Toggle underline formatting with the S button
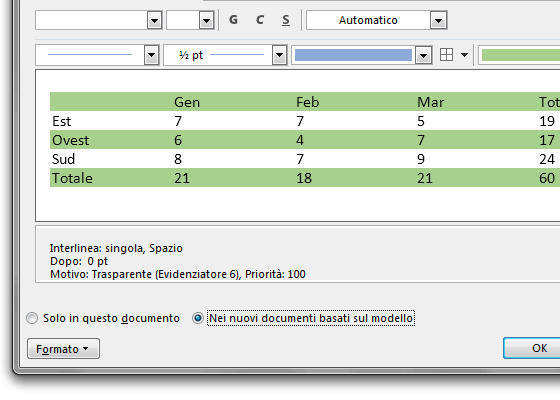Viewport: 560px width, 400px height. pyautogui.click(x=286, y=20)
